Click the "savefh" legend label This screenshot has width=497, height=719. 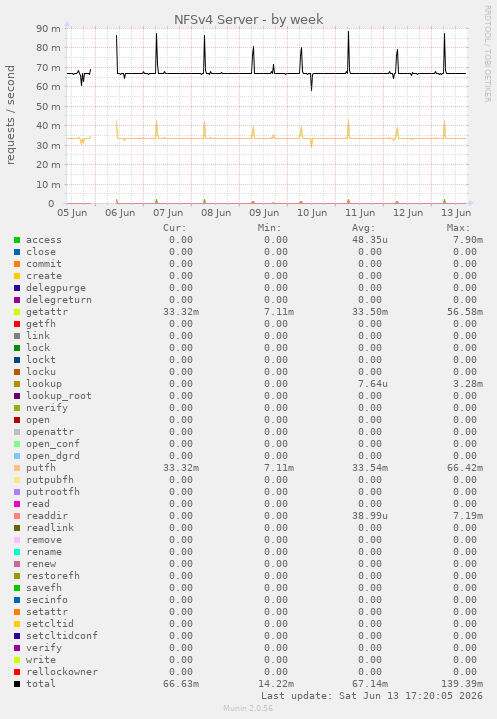point(44,588)
